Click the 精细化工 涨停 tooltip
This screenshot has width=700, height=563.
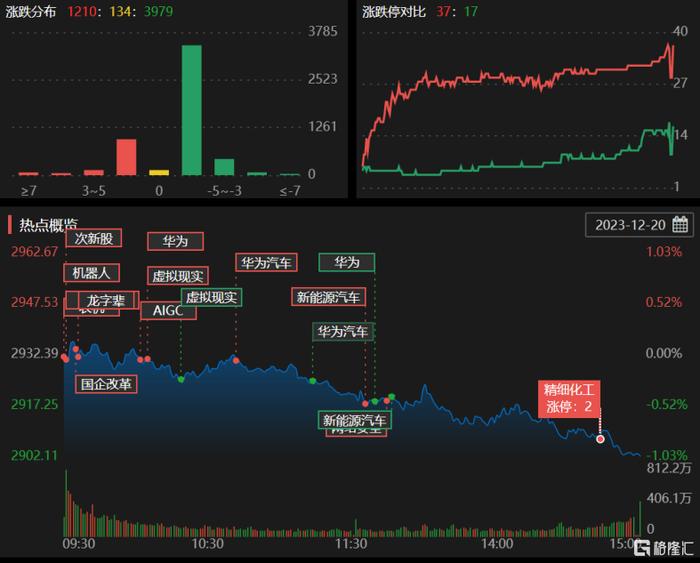pos(569,399)
